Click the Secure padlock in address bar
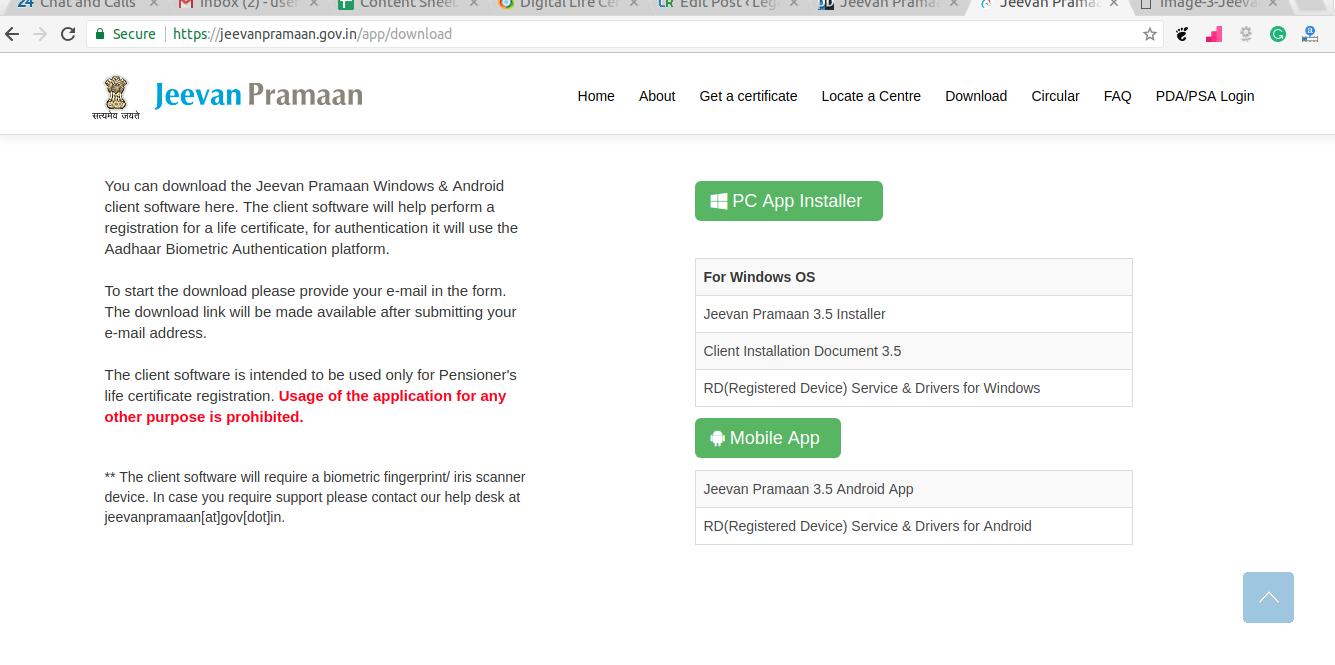The width and height of the screenshot is (1335, 665). pyautogui.click(x=100, y=34)
